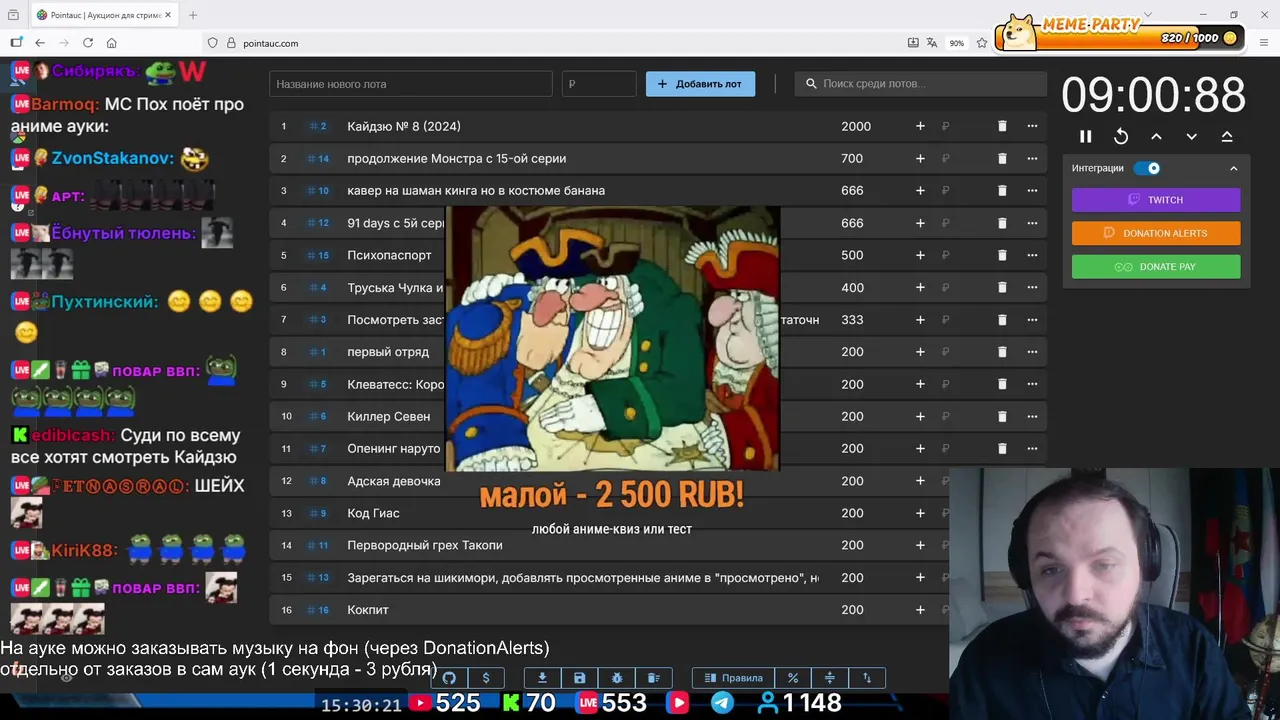This screenshot has height=720, width=1280.
Task: Toggle the Интеграции switch
Action: pyautogui.click(x=1147, y=168)
